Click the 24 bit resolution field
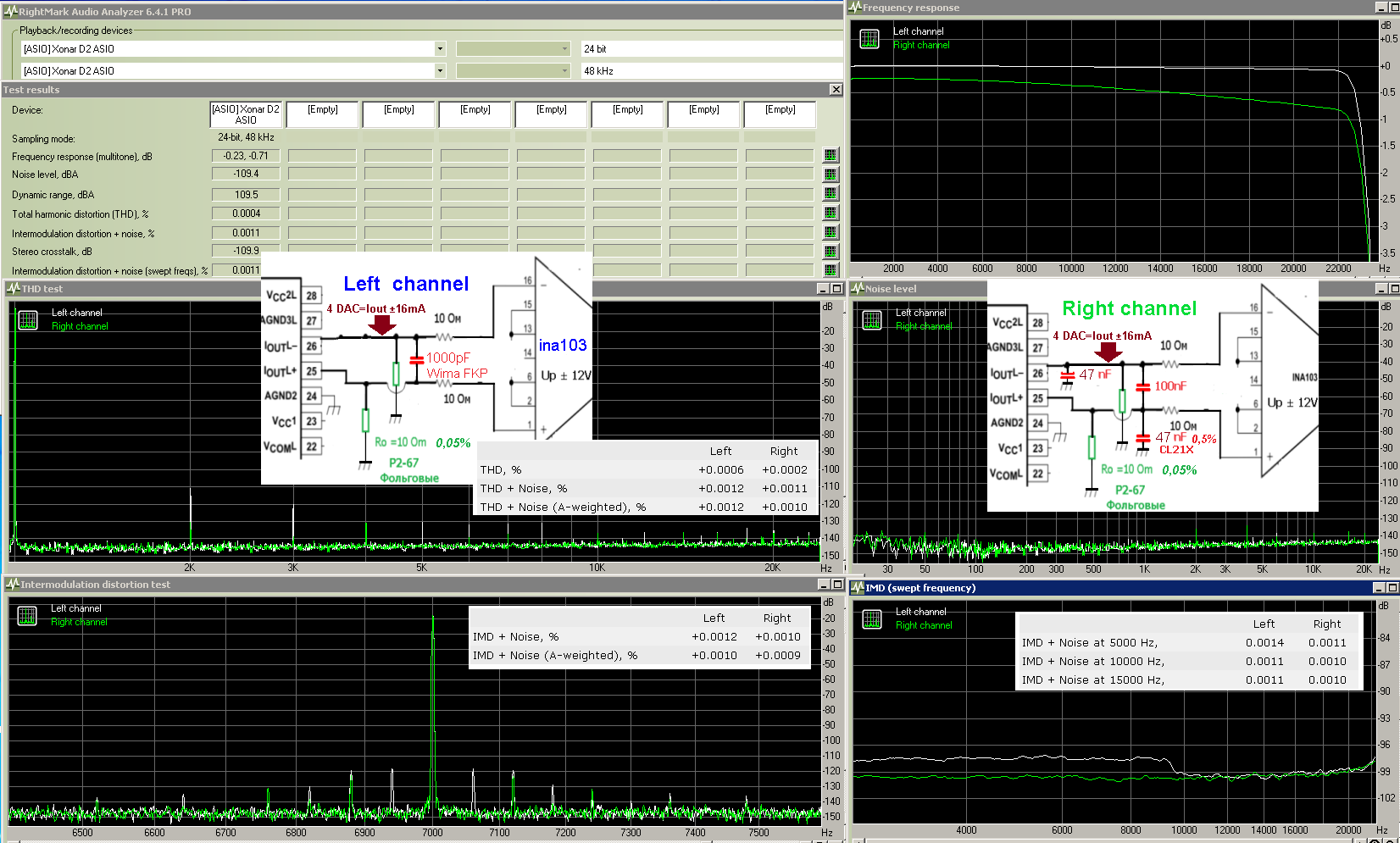Image resolution: width=1400 pixels, height=843 pixels. click(x=712, y=49)
